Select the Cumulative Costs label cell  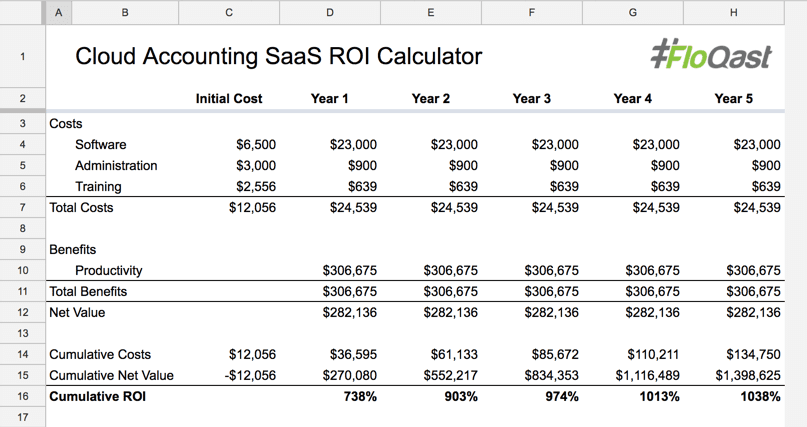[x=100, y=354]
